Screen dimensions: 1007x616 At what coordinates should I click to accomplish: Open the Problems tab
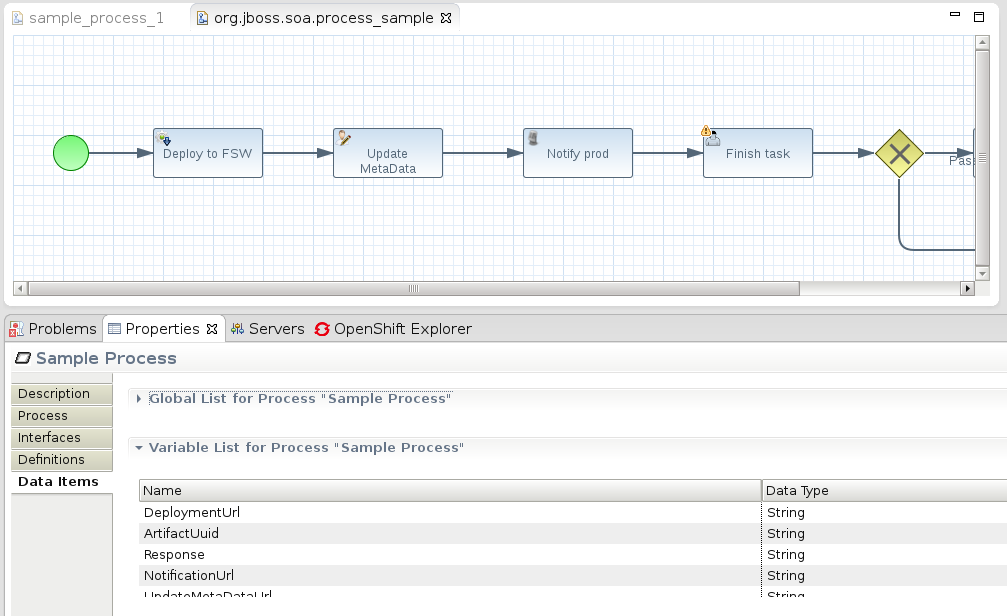53,329
